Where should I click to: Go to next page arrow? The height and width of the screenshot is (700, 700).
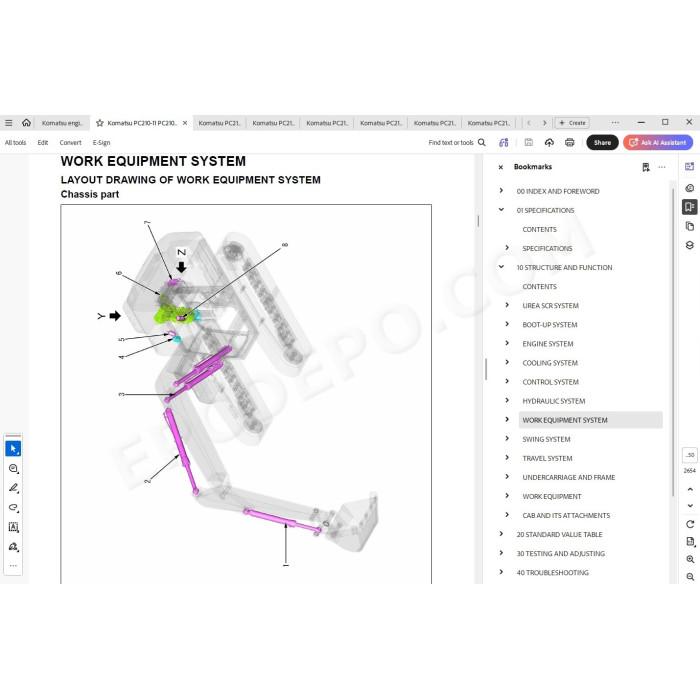point(690,506)
